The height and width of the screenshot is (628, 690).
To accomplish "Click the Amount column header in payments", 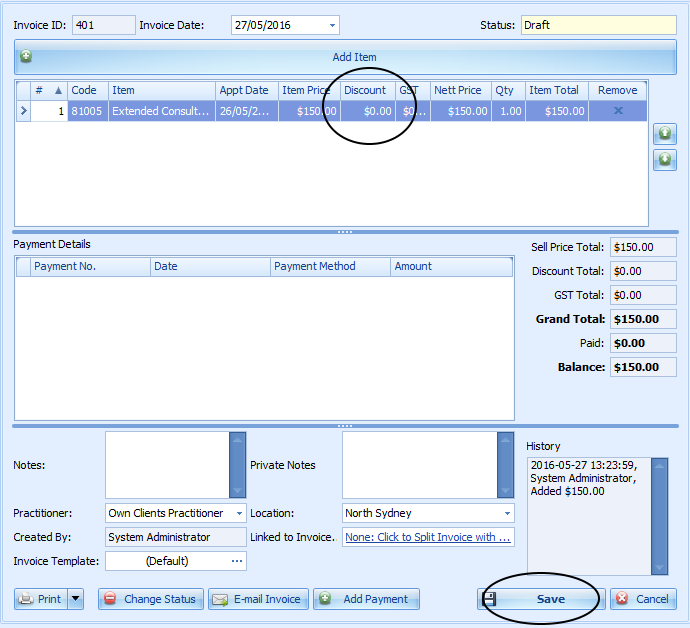I will click(451, 266).
